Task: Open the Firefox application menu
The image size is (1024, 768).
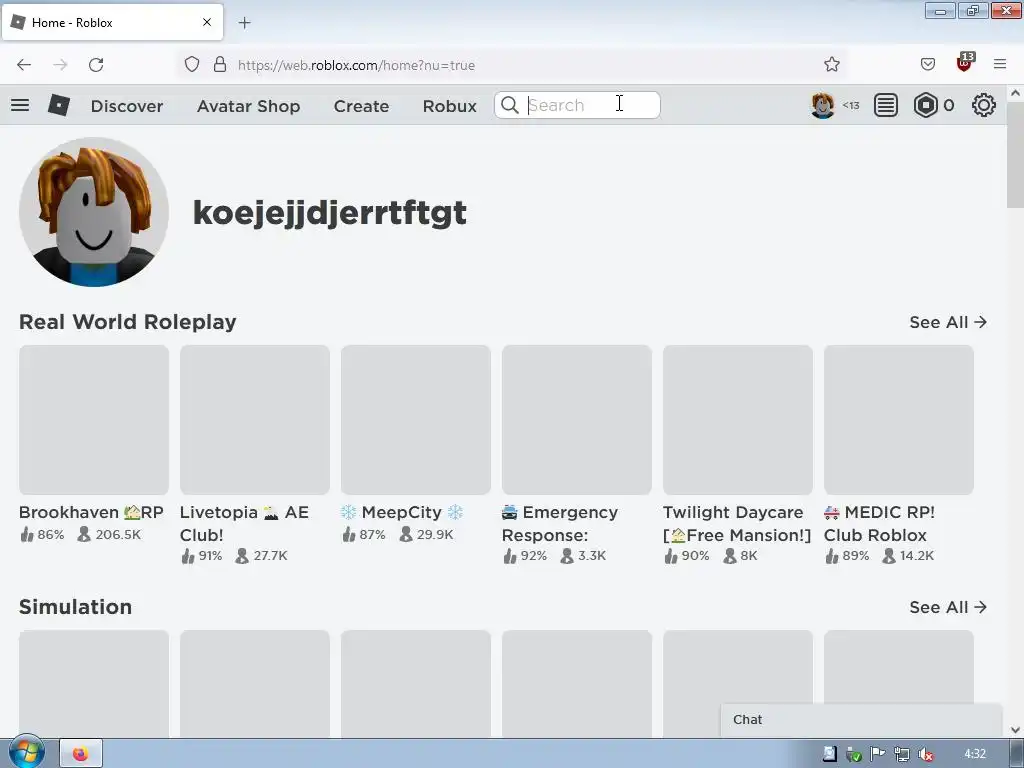Action: tap(1000, 64)
